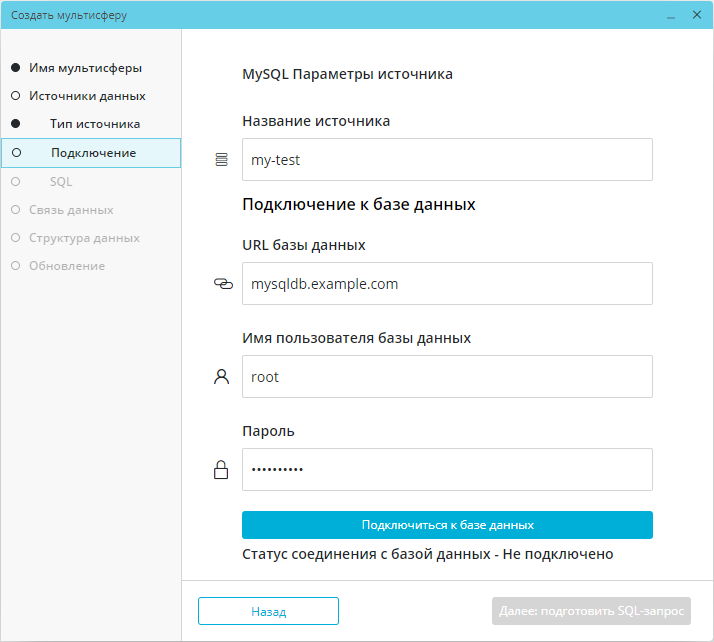Click the database stack icon beside source name
The image size is (714, 642).
click(x=221, y=159)
